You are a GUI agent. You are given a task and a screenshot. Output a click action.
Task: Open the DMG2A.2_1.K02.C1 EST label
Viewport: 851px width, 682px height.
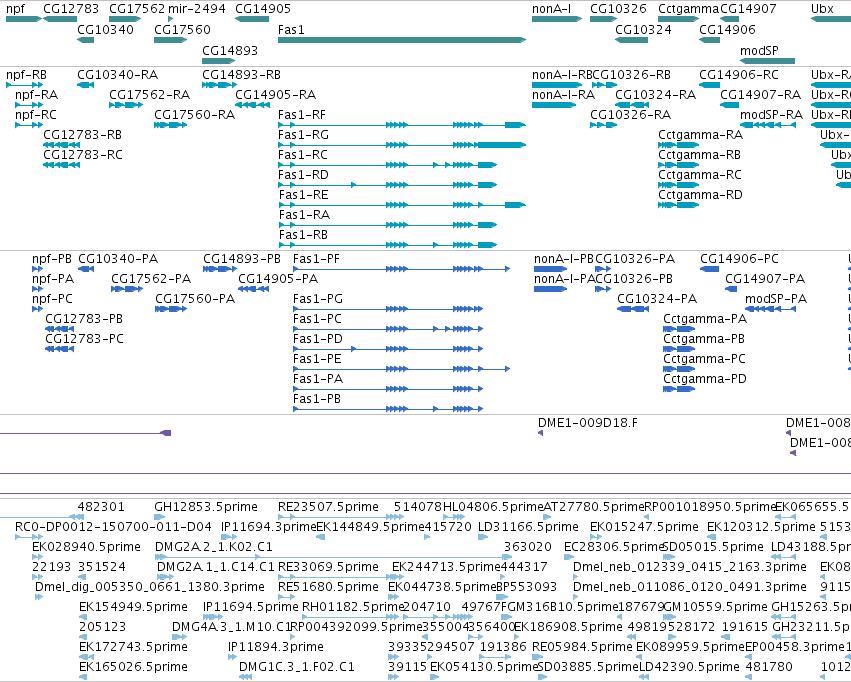click(214, 547)
